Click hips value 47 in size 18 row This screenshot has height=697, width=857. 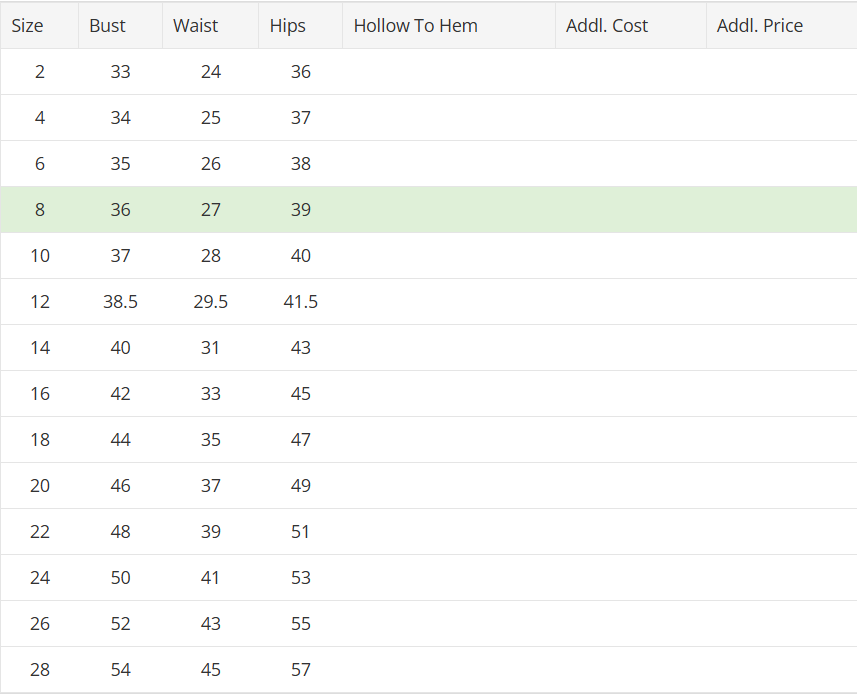(x=301, y=440)
